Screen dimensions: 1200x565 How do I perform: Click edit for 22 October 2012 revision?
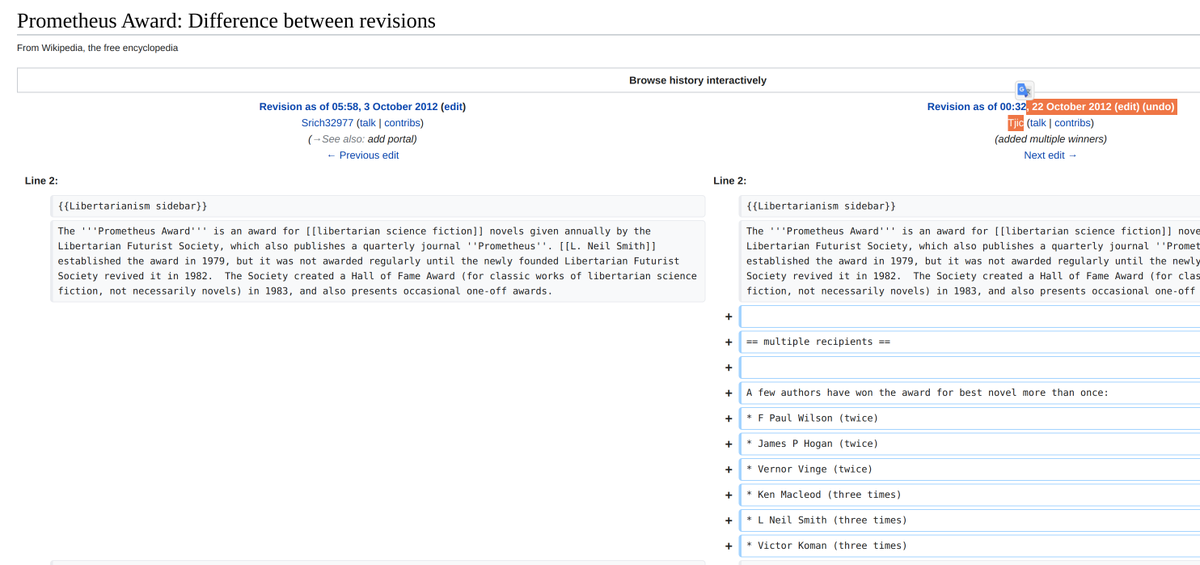pos(1127,106)
